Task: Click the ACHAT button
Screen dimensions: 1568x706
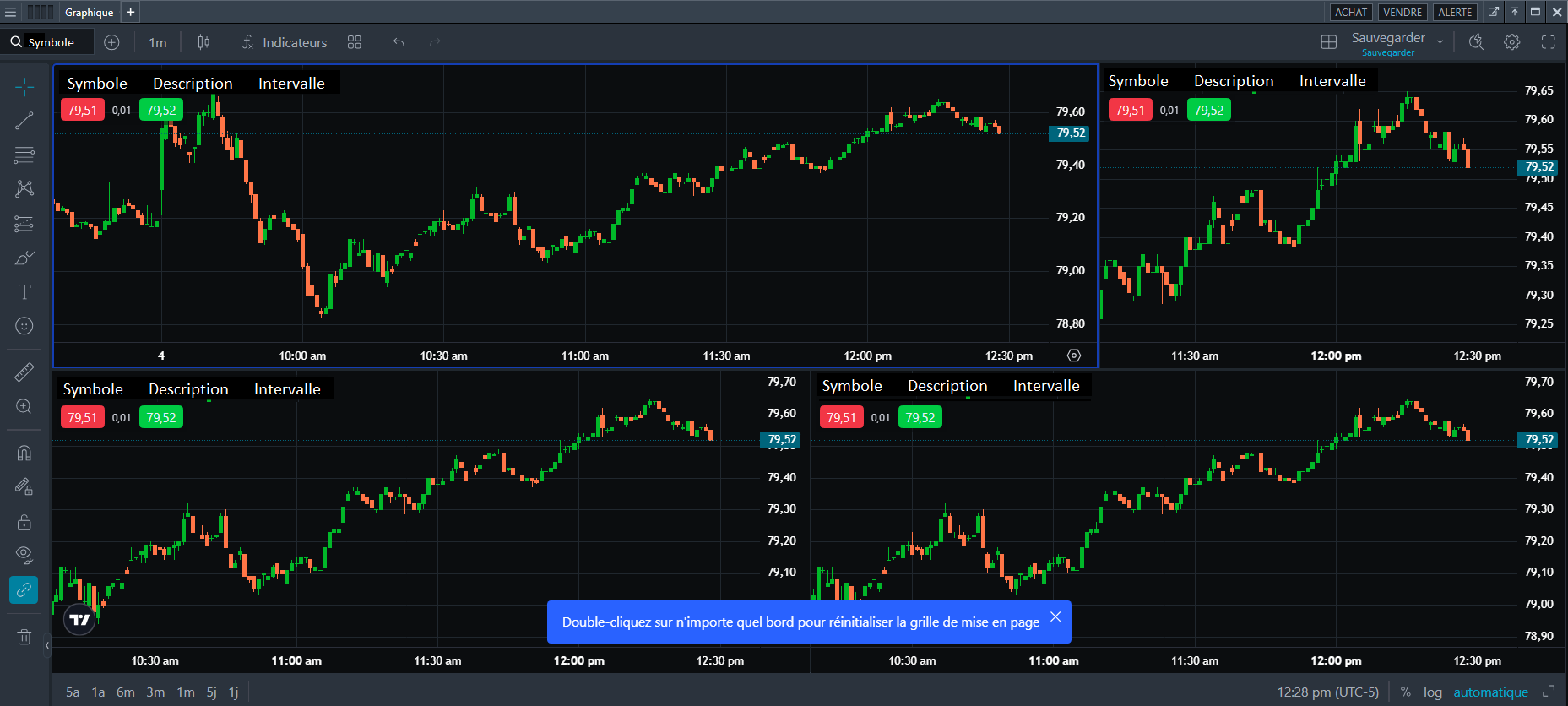Action: click(1351, 12)
